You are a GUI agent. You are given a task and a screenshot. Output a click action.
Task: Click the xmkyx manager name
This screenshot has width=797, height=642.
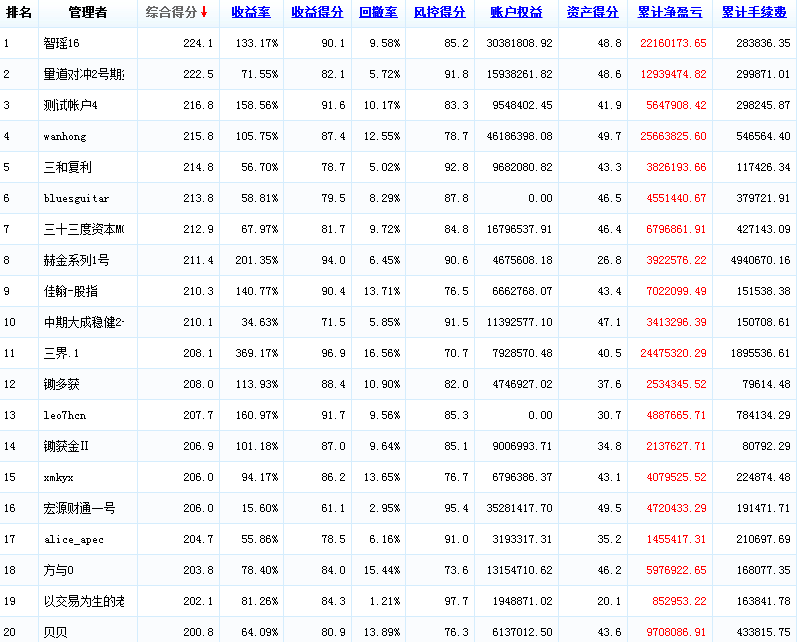pos(59,477)
